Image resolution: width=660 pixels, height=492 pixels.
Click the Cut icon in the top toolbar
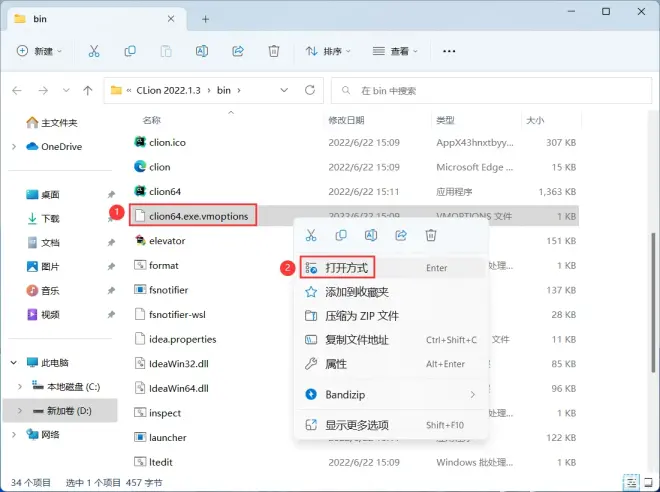tap(94, 51)
